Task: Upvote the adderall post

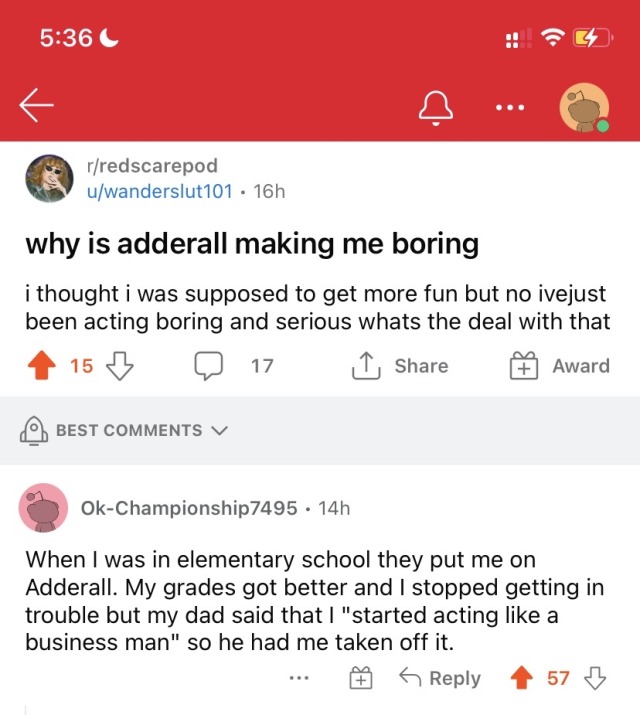Action: pos(44,366)
